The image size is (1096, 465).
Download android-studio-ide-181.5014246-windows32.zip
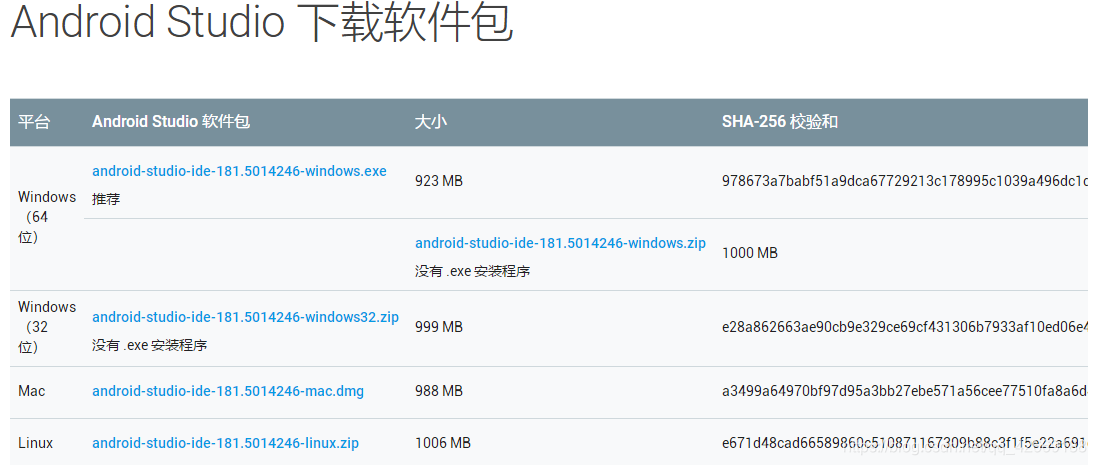point(245,317)
